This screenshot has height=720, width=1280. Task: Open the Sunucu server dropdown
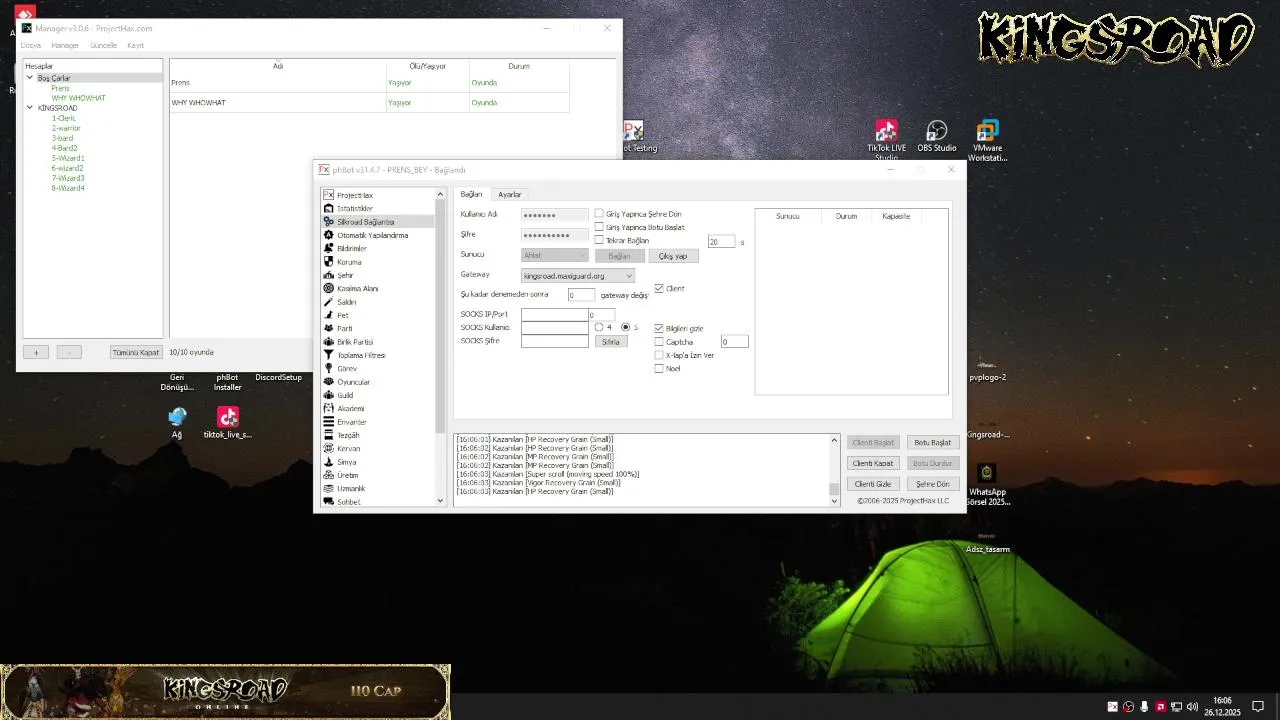555,255
